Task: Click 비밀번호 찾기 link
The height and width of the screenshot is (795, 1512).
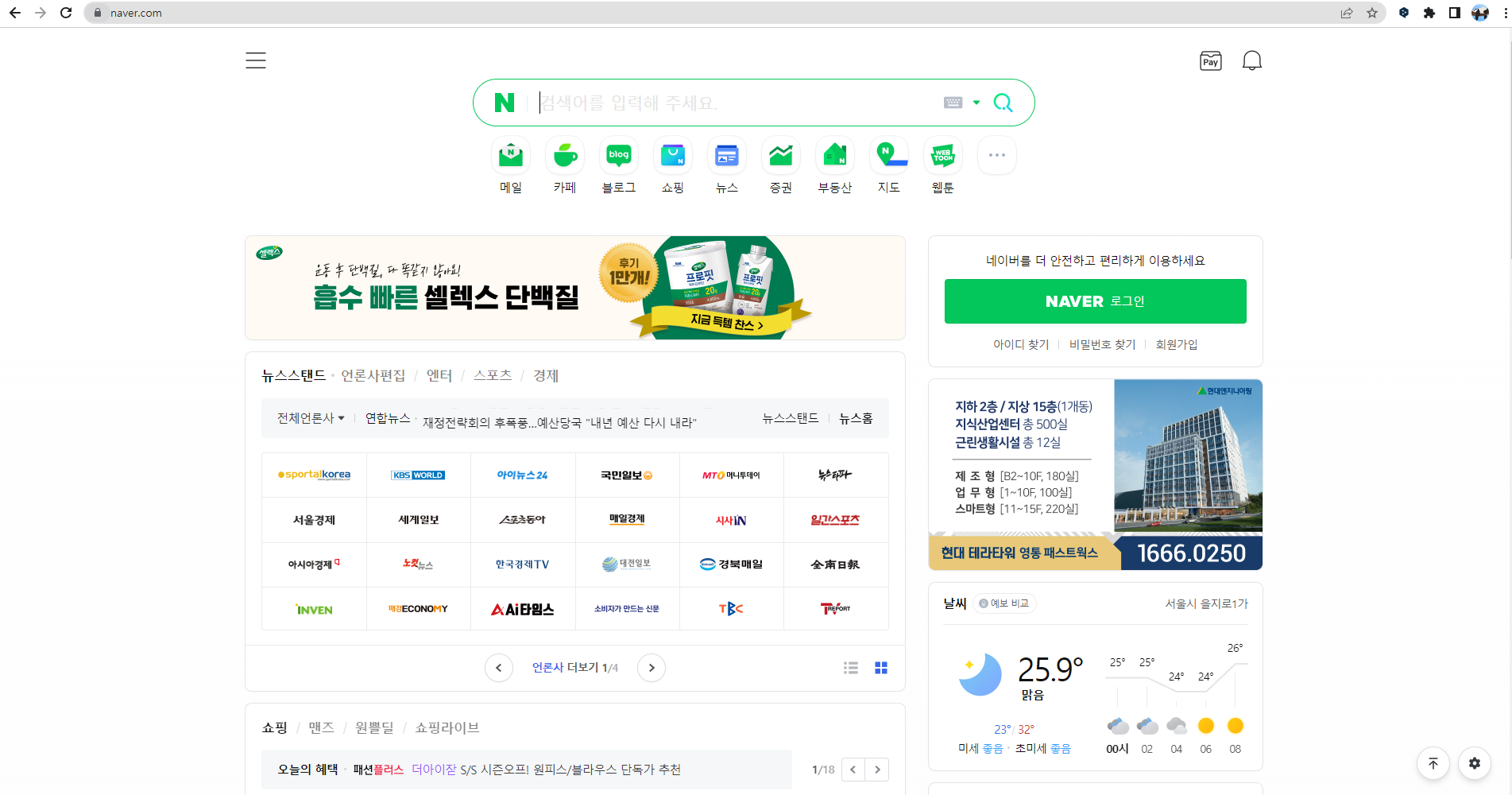Action: [x=1103, y=344]
